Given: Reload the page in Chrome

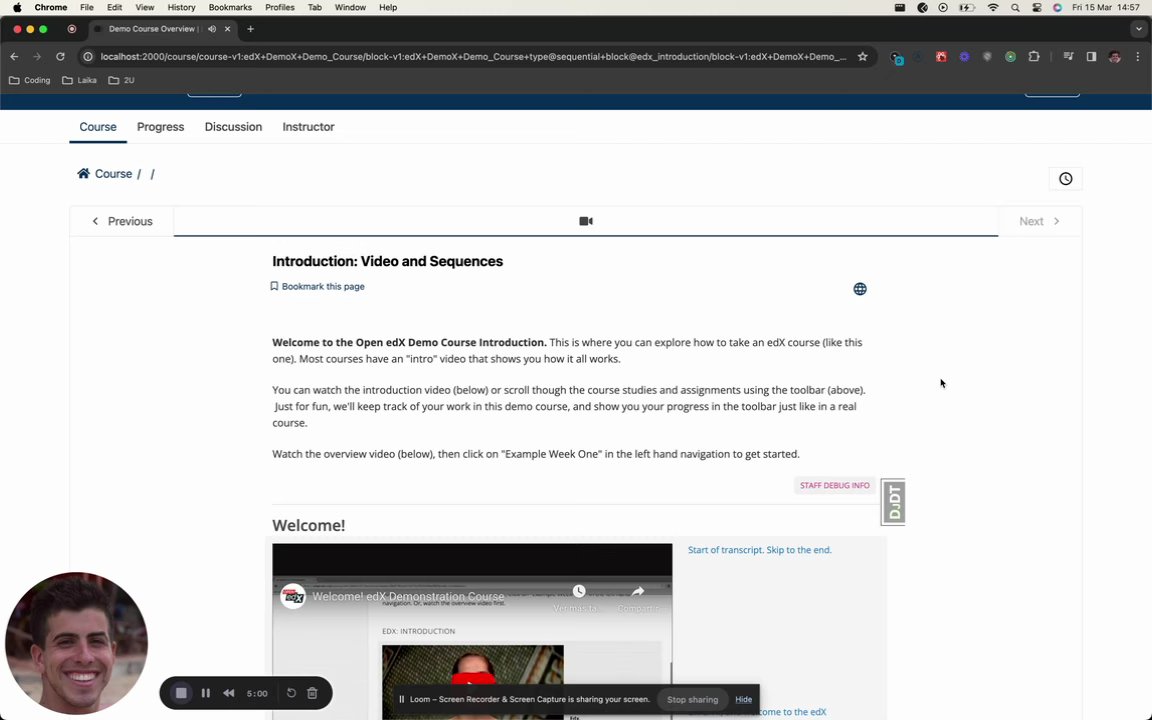Looking at the screenshot, I should pyautogui.click(x=60, y=57).
